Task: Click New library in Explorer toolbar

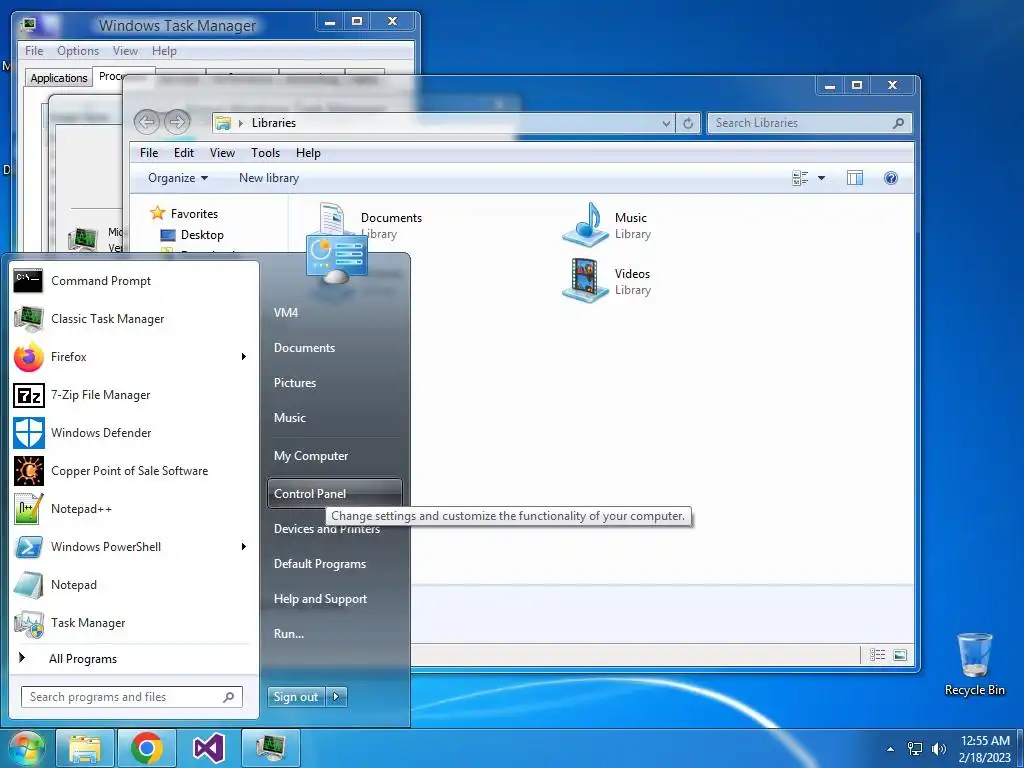Action: click(x=269, y=178)
